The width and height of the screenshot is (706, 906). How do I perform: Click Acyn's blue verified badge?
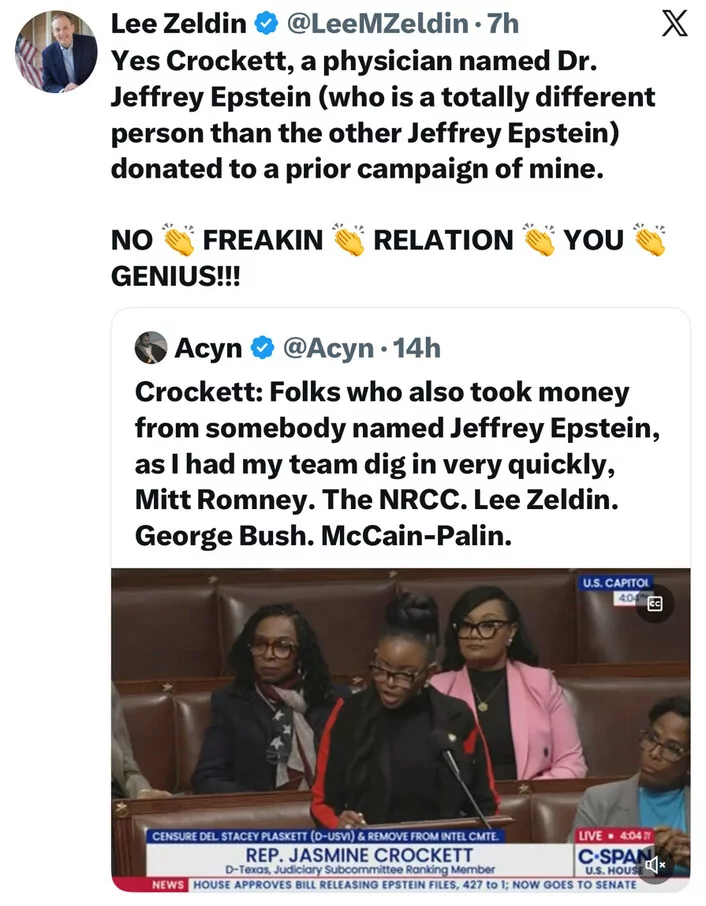coord(263,348)
